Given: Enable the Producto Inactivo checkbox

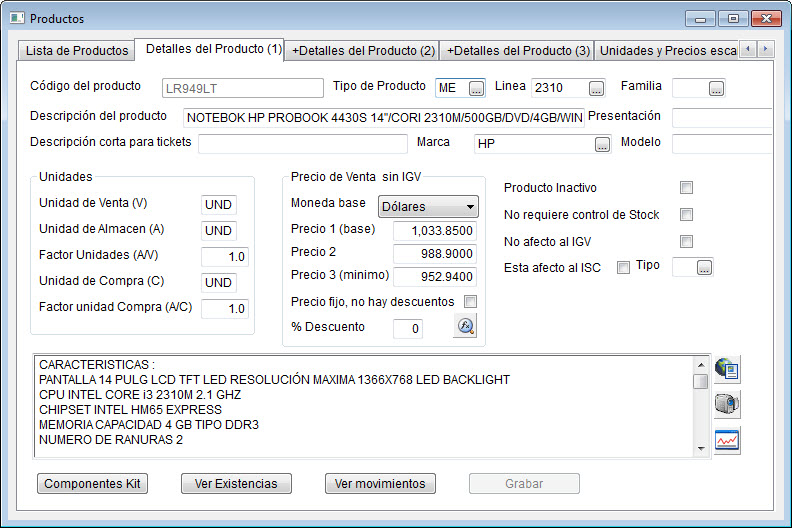Looking at the screenshot, I should [x=686, y=188].
